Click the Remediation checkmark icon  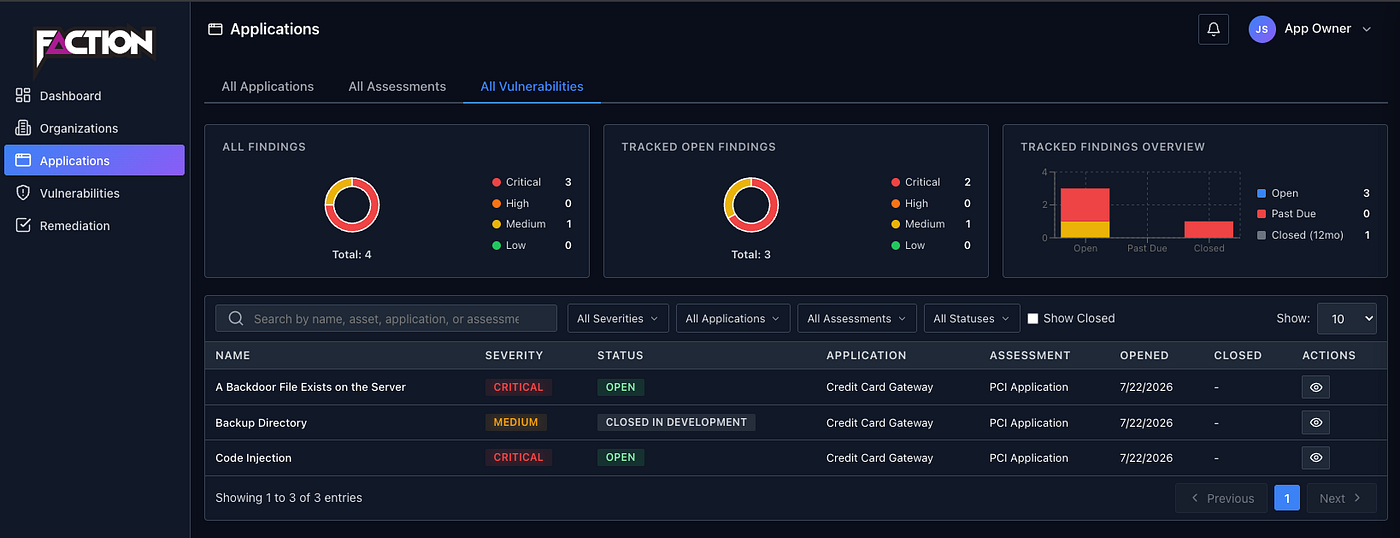coord(23,225)
